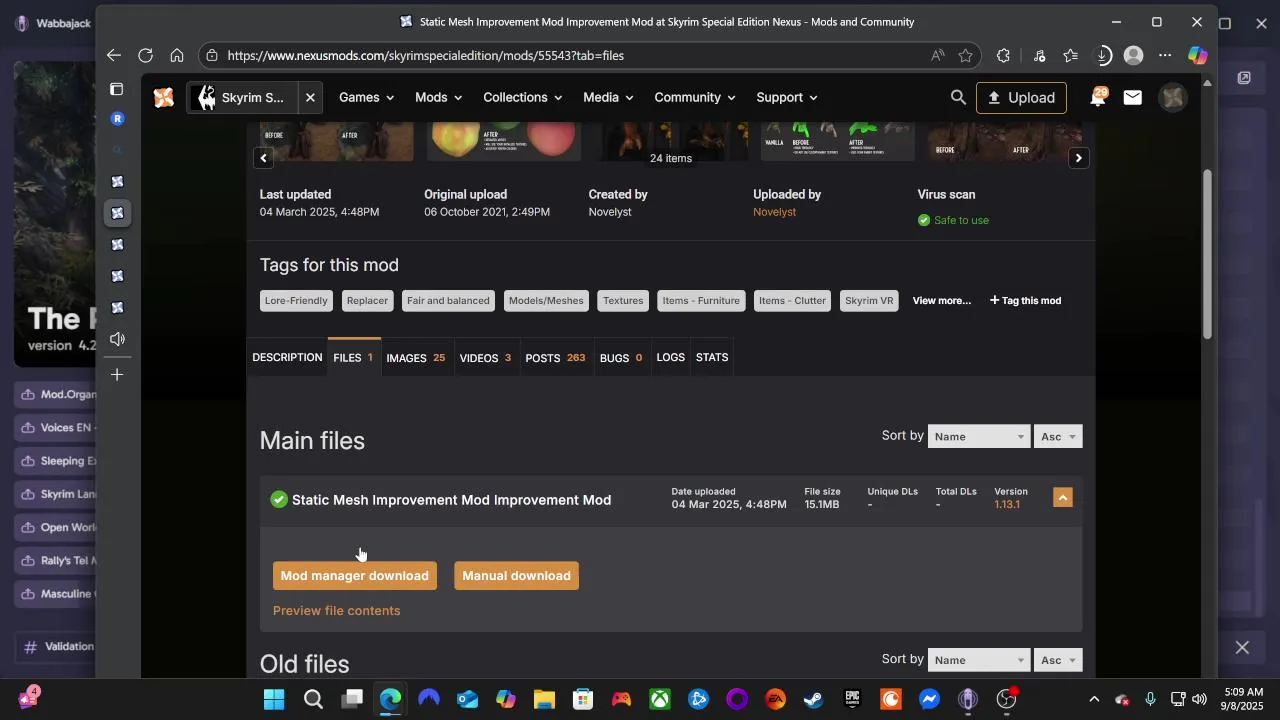Select the Models/Meshes tag
Image resolution: width=1280 pixels, height=720 pixels.
pyautogui.click(x=546, y=301)
